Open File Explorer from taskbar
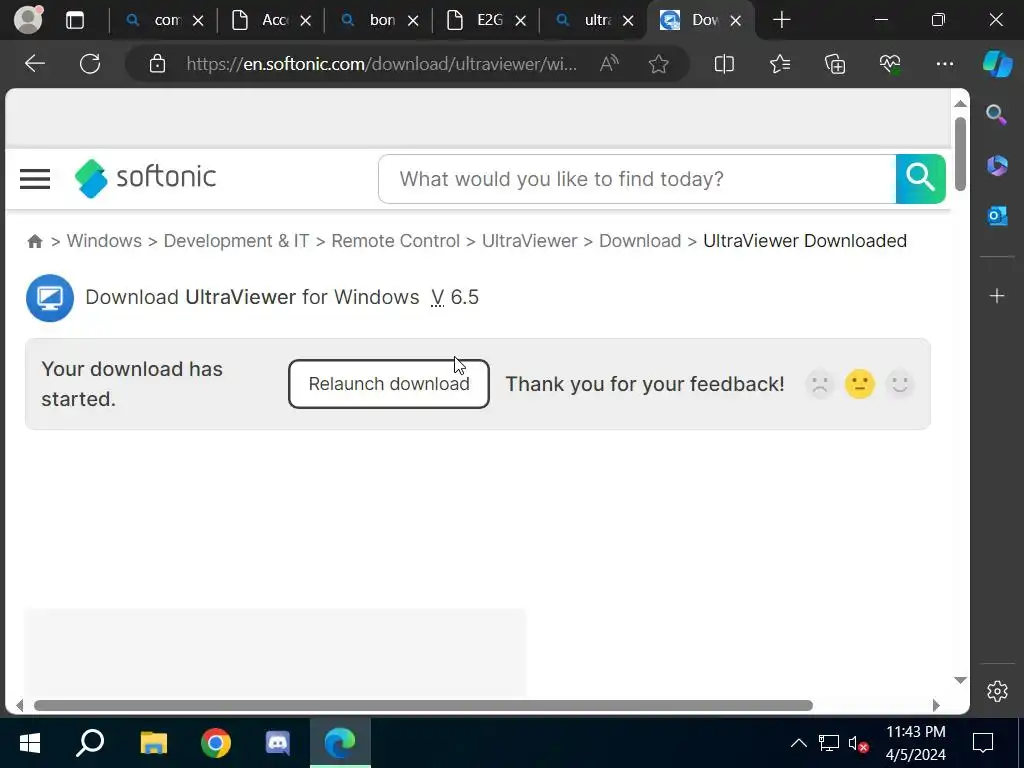 coord(153,743)
